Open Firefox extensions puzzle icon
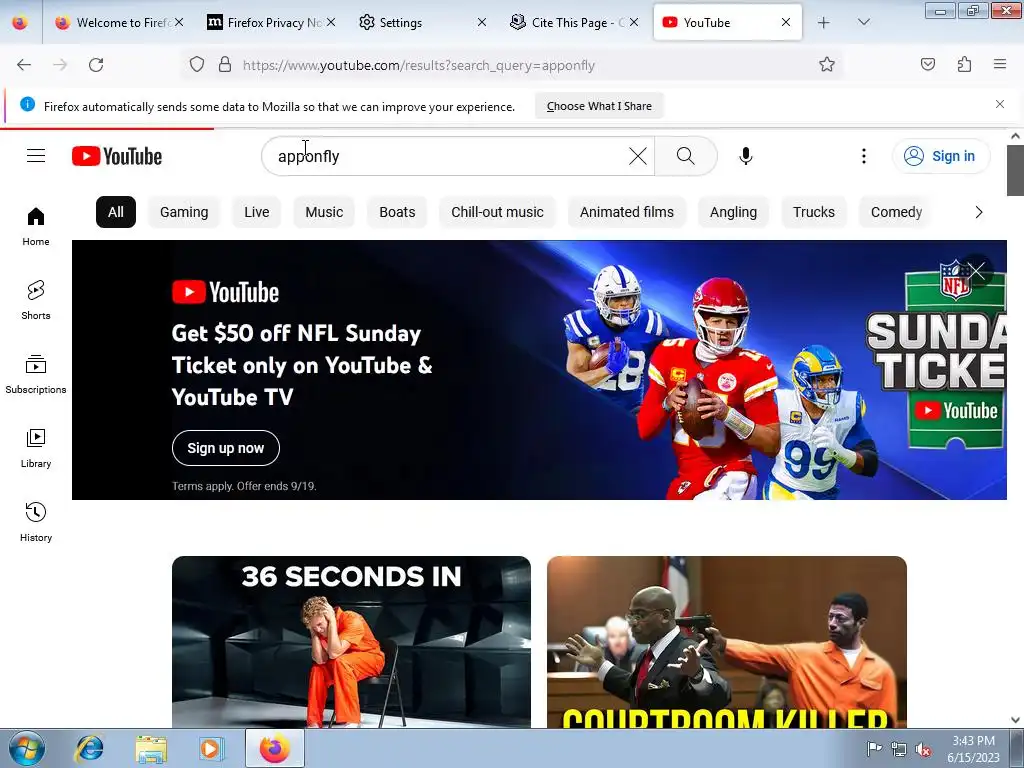This screenshot has width=1024, height=768. (964, 64)
